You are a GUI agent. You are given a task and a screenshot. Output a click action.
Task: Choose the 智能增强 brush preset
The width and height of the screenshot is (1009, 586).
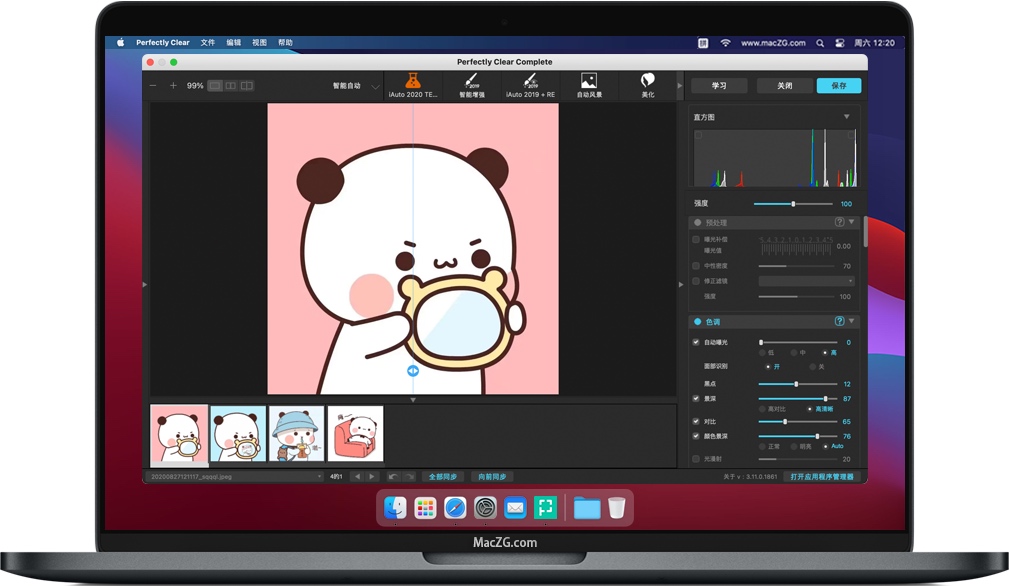tap(471, 81)
